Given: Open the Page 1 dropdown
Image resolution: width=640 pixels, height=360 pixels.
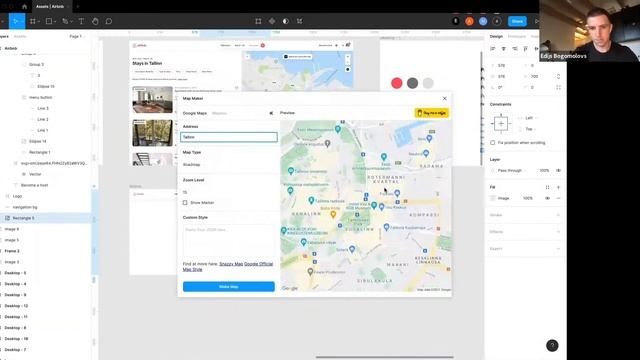Looking at the screenshot, I should tap(77, 36).
